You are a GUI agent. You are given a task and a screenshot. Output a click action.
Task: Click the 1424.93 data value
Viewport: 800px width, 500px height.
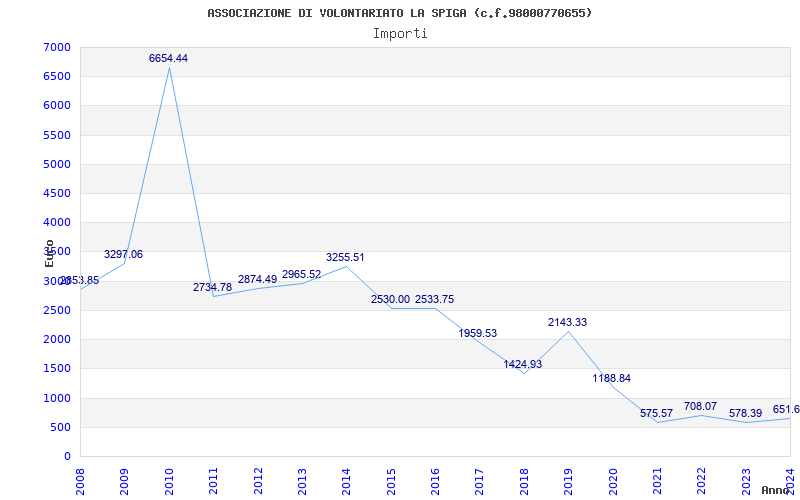[x=522, y=364]
